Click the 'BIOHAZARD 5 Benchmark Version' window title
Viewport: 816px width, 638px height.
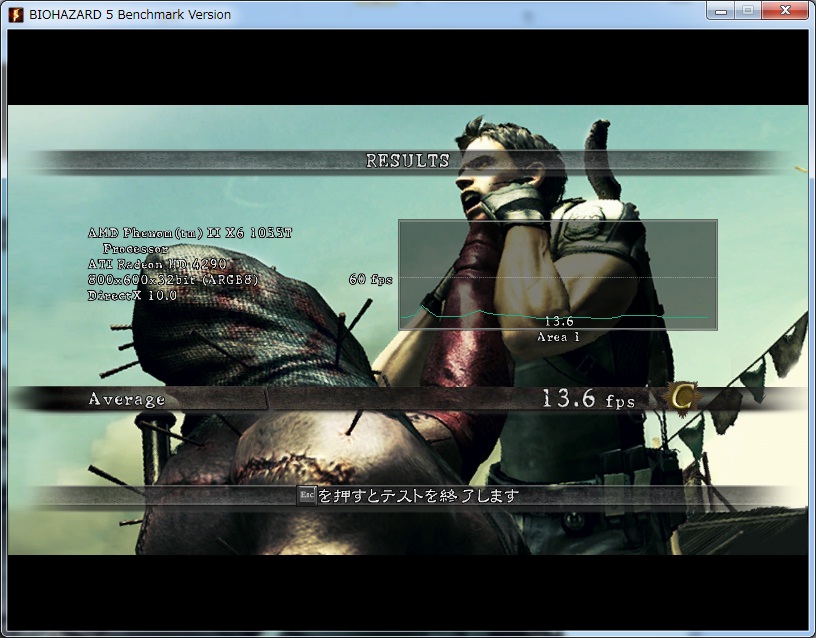[130, 15]
